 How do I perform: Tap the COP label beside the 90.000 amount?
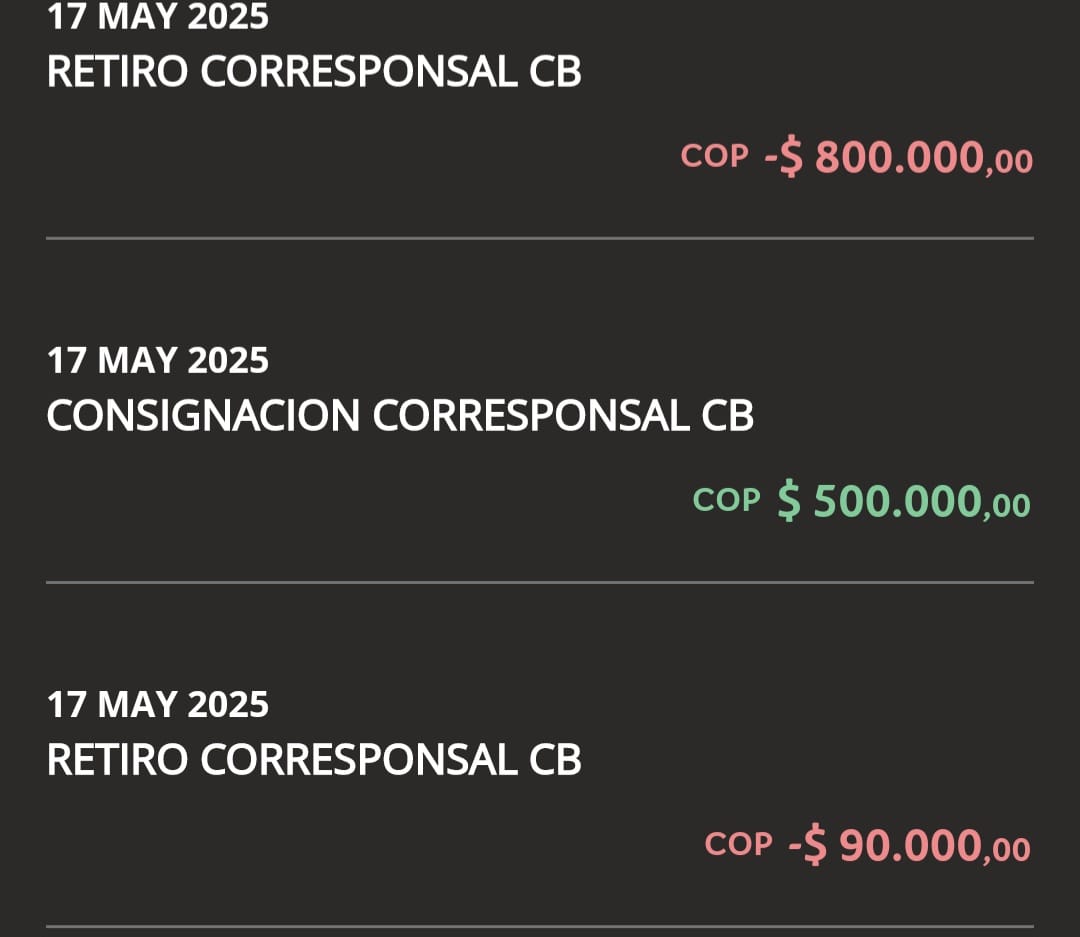(738, 844)
